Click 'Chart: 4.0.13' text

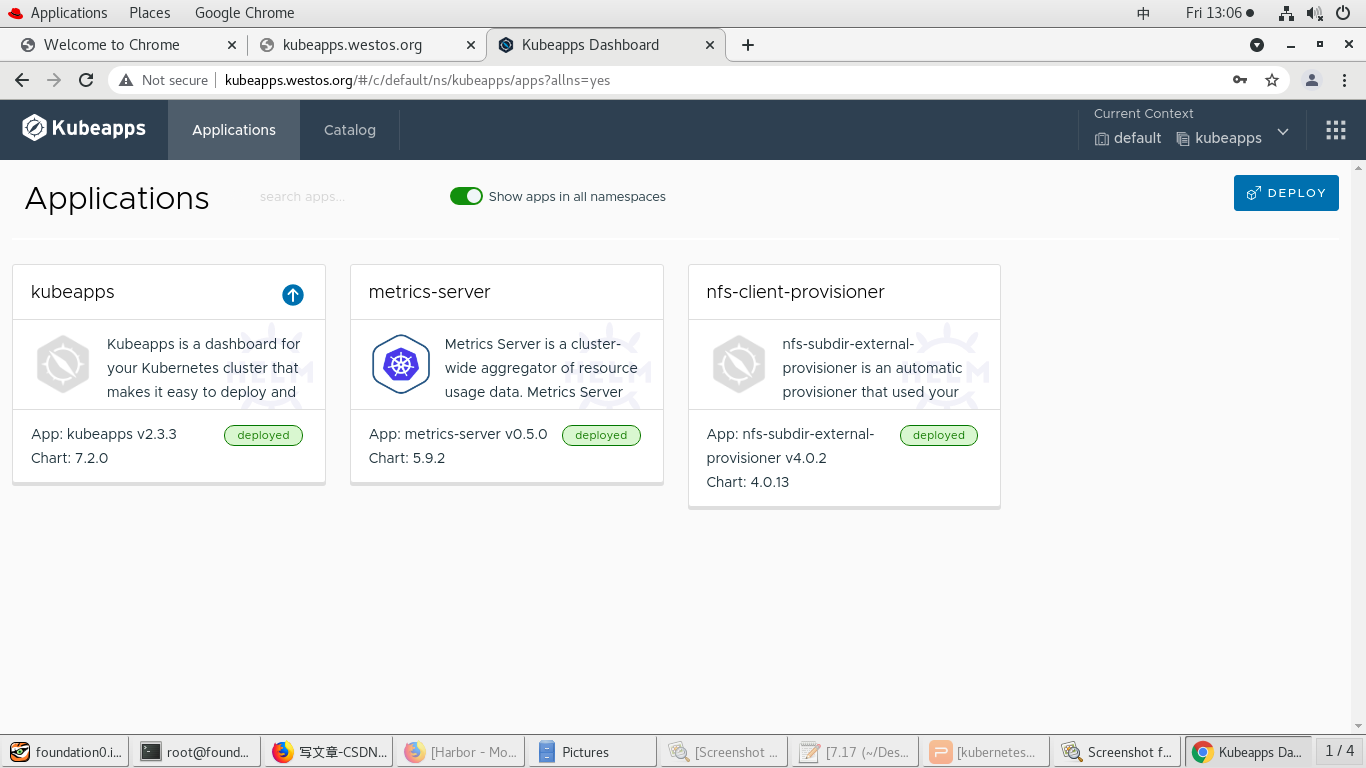tap(748, 482)
